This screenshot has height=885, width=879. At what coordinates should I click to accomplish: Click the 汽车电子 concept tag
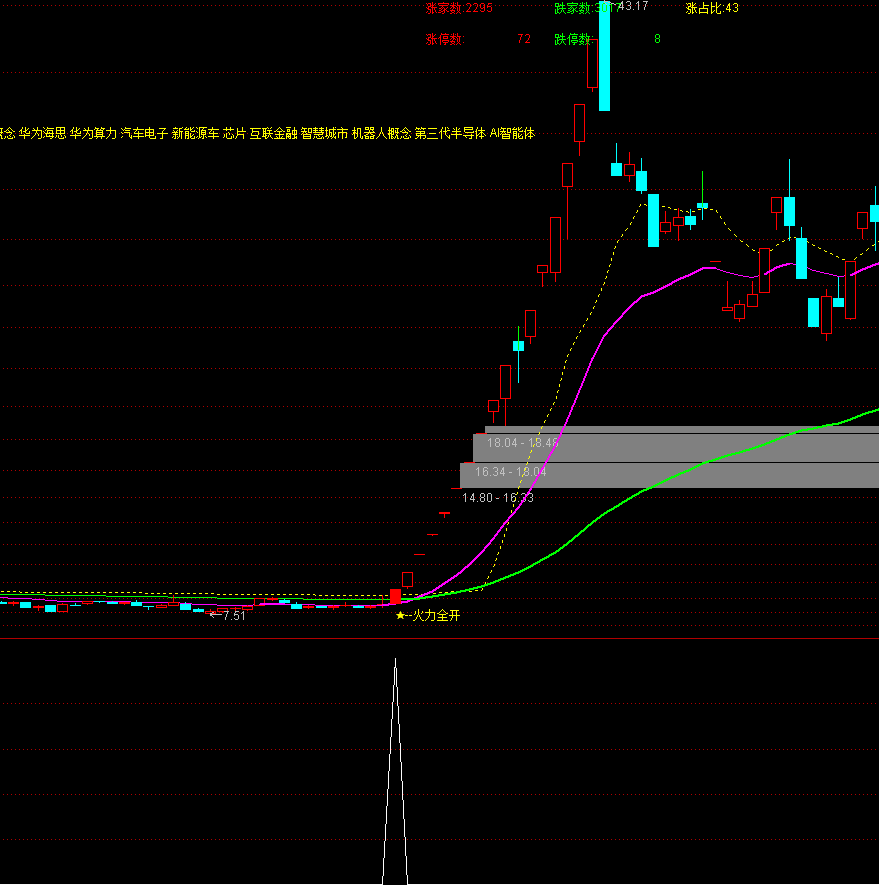pos(144,133)
